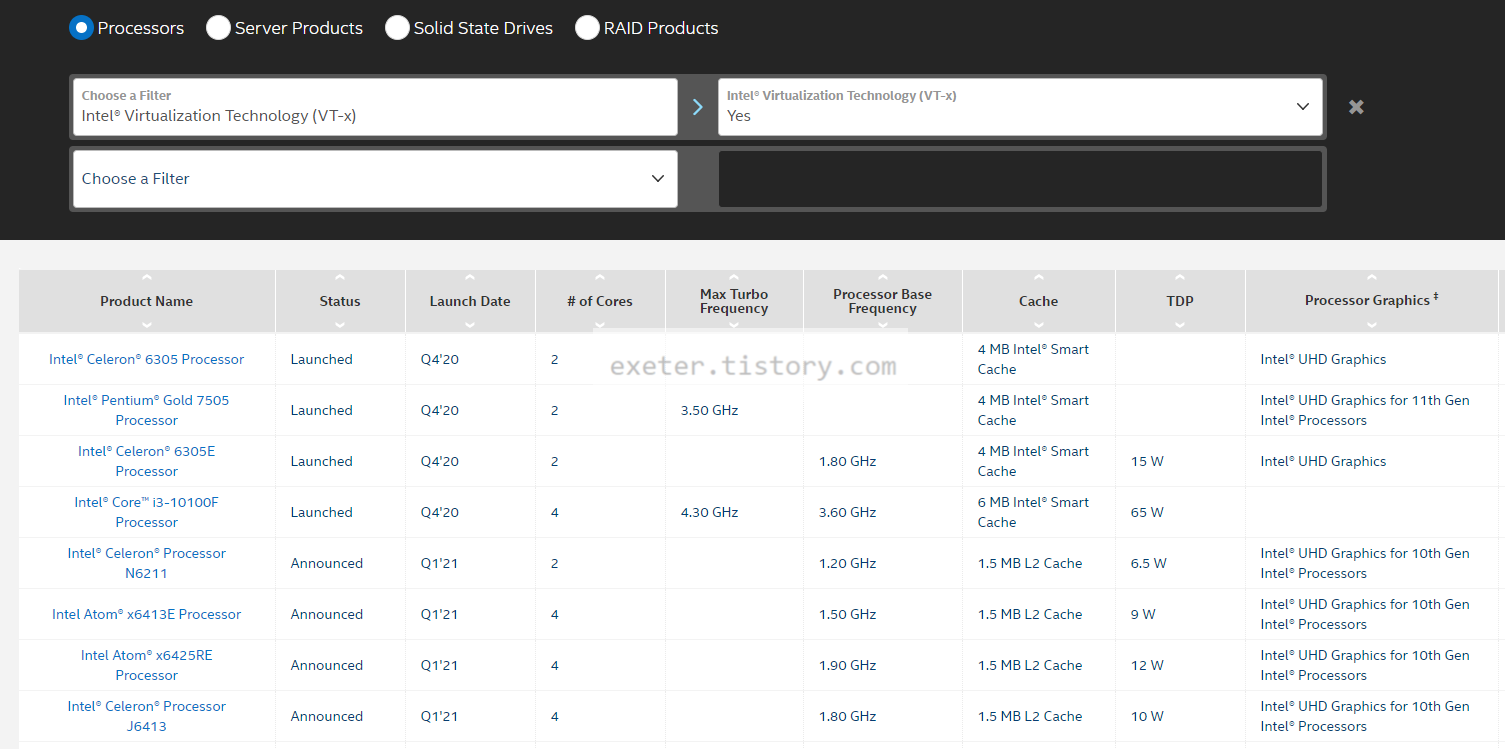Click the TDP column header
This screenshot has width=1505, height=749.
coord(1180,301)
